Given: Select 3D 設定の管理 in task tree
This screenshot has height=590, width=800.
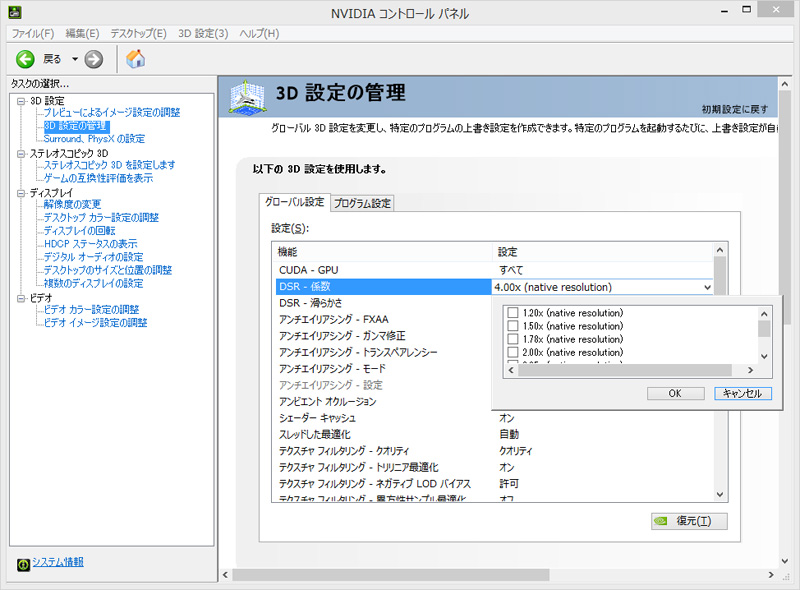Looking at the screenshot, I should [76, 126].
